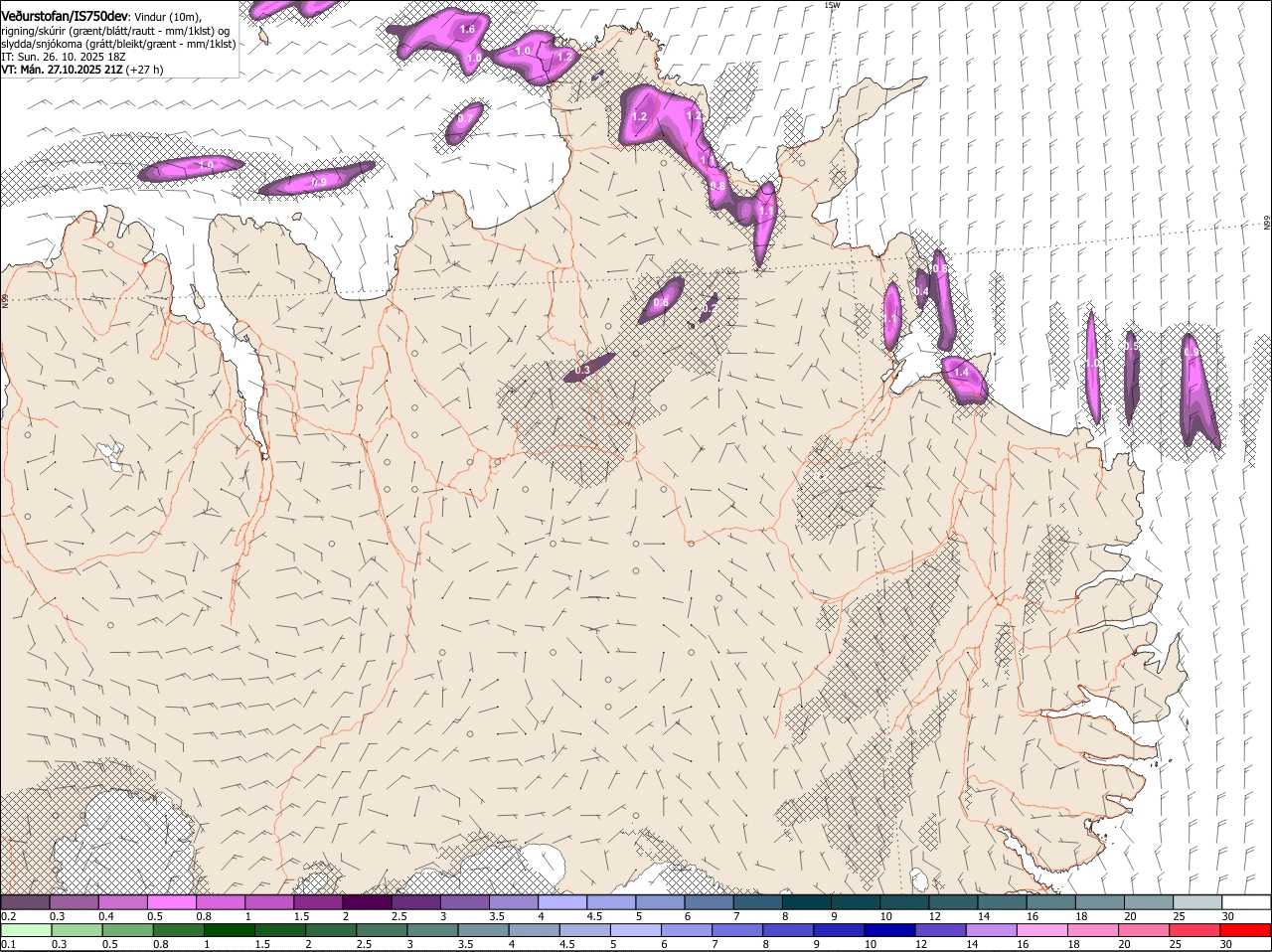This screenshot has width=1272, height=952.
Task: Click the '1.4' precipitation value on the east coast
Action: 961,372
